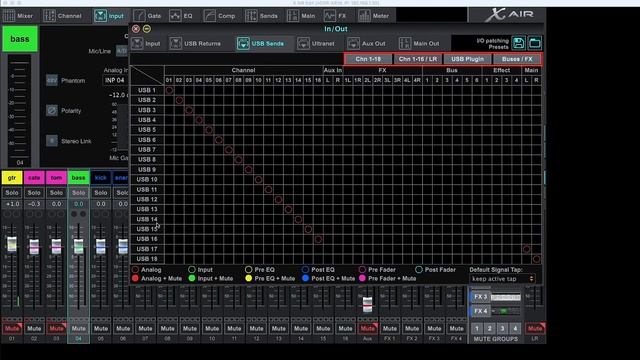The height and width of the screenshot is (360, 640).
Task: Open the Sends section icon
Action: (251, 16)
